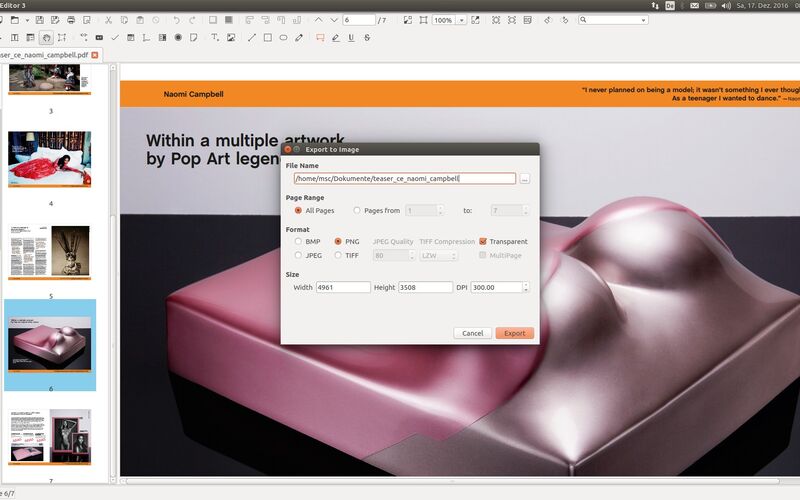Close the Export to Image dialog

point(288,149)
